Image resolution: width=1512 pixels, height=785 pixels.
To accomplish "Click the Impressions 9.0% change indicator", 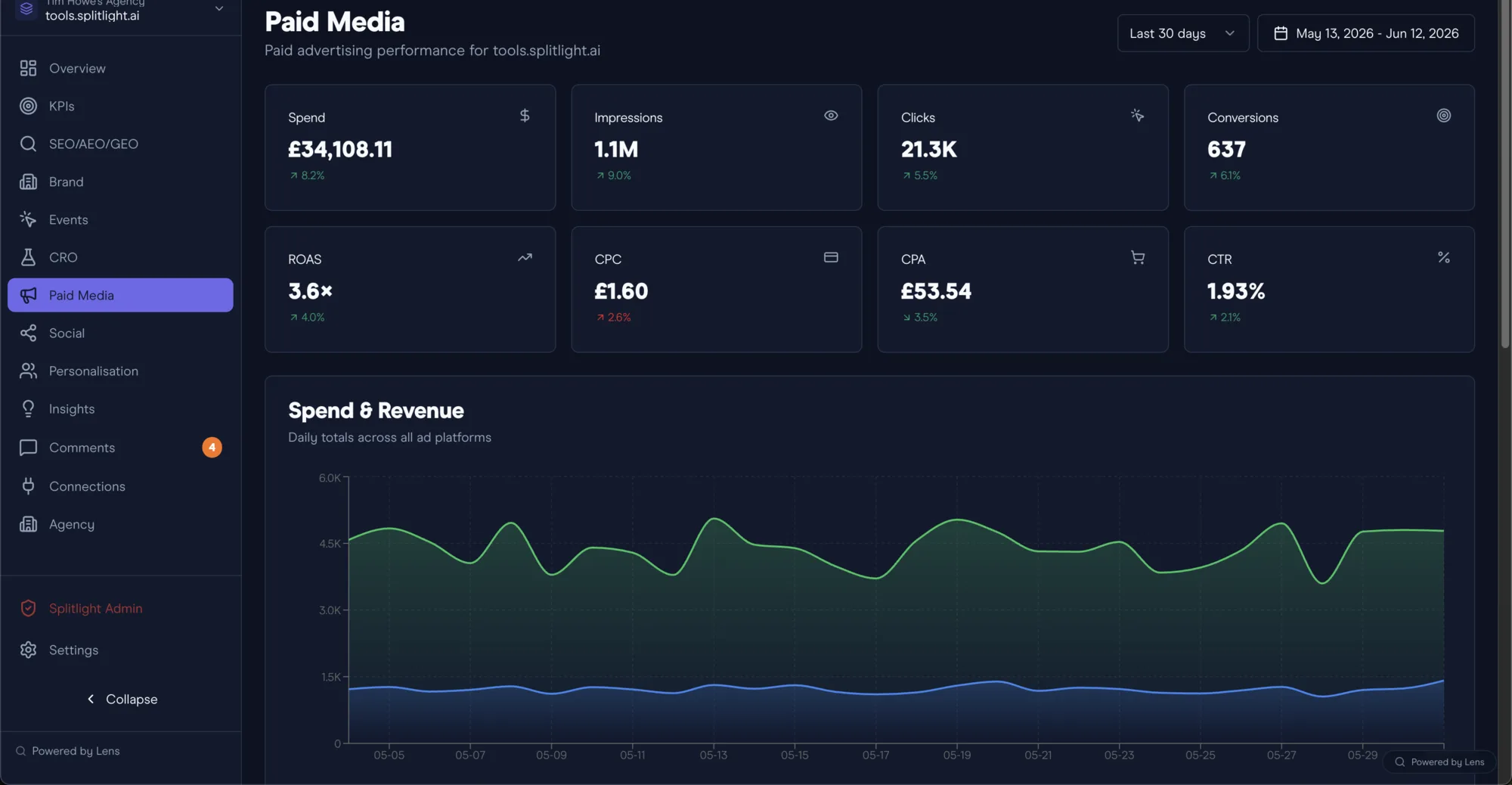I will pyautogui.click(x=613, y=175).
